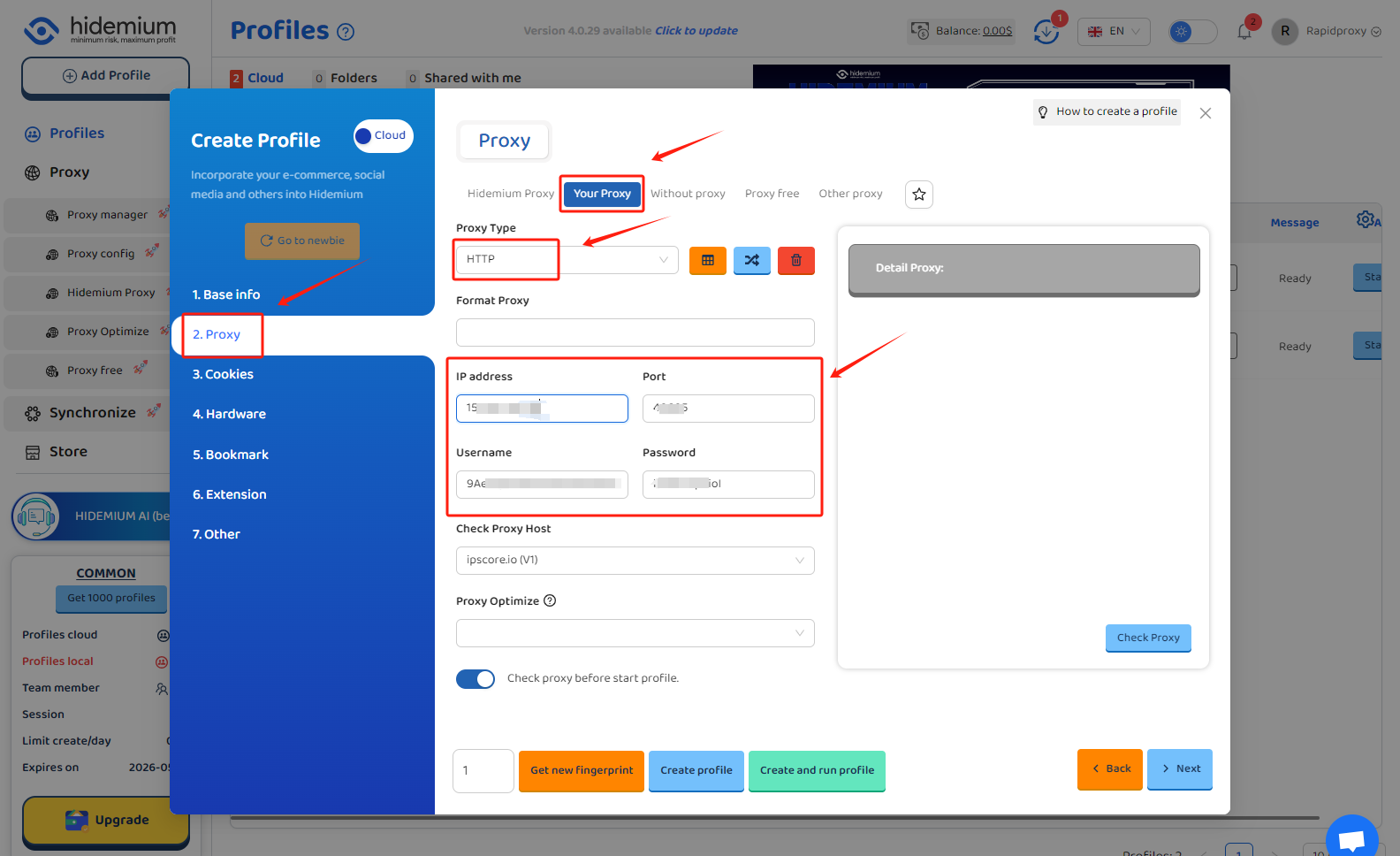Screen dimensions: 1400x856
Task: Click the Upgrade button
Action: [x=106, y=821]
